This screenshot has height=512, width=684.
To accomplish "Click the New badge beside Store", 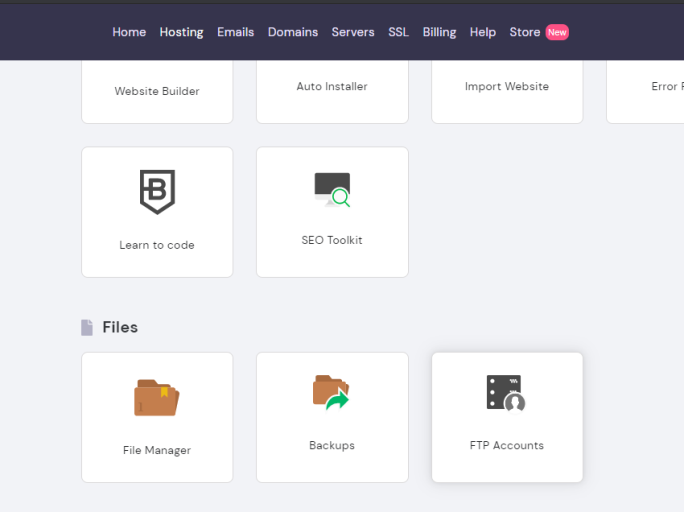I will click(x=557, y=32).
